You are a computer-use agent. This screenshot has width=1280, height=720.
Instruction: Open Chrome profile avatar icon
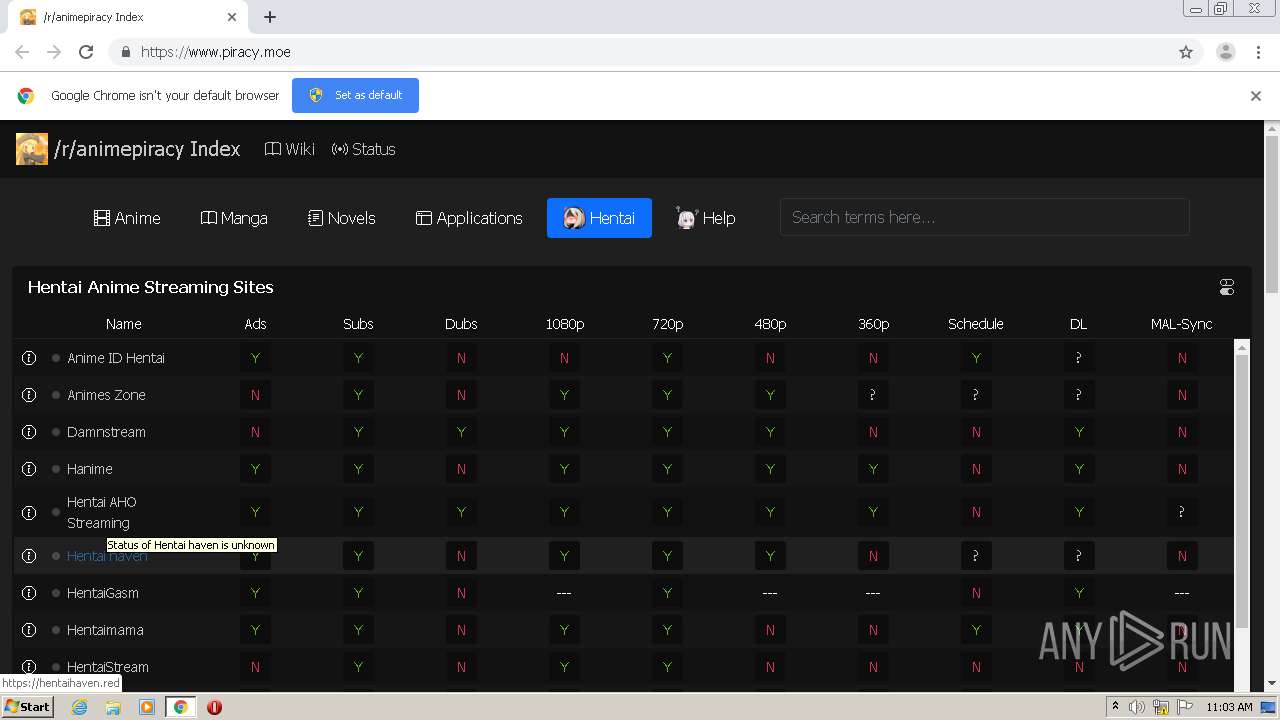tap(1226, 52)
